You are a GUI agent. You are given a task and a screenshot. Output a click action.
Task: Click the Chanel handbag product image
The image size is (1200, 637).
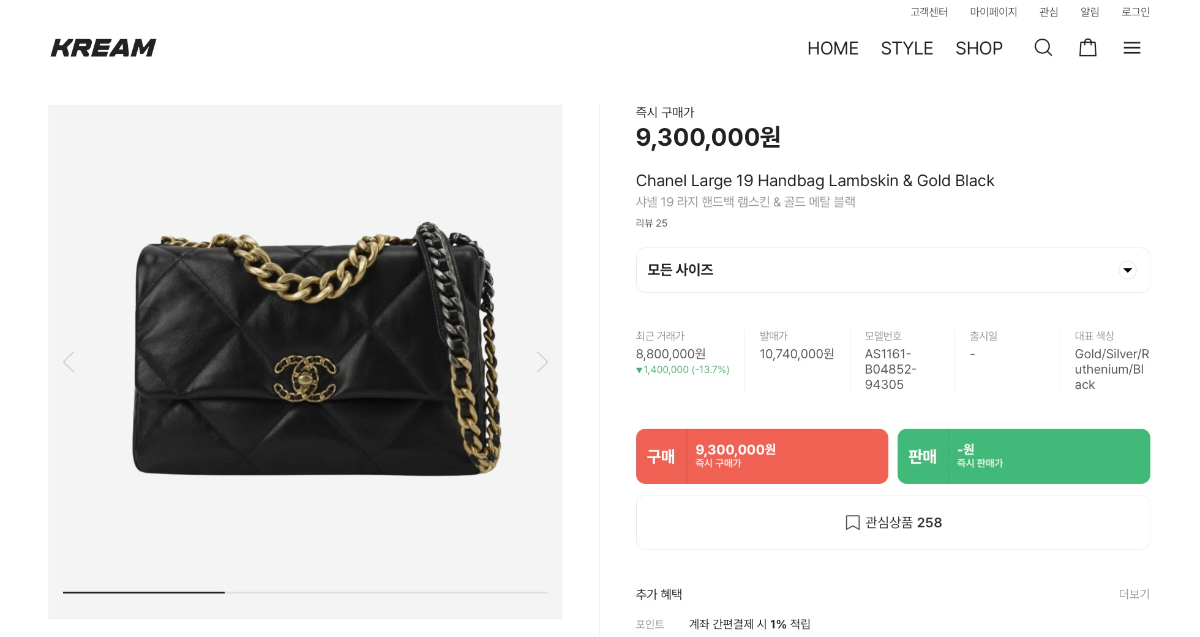click(x=316, y=350)
